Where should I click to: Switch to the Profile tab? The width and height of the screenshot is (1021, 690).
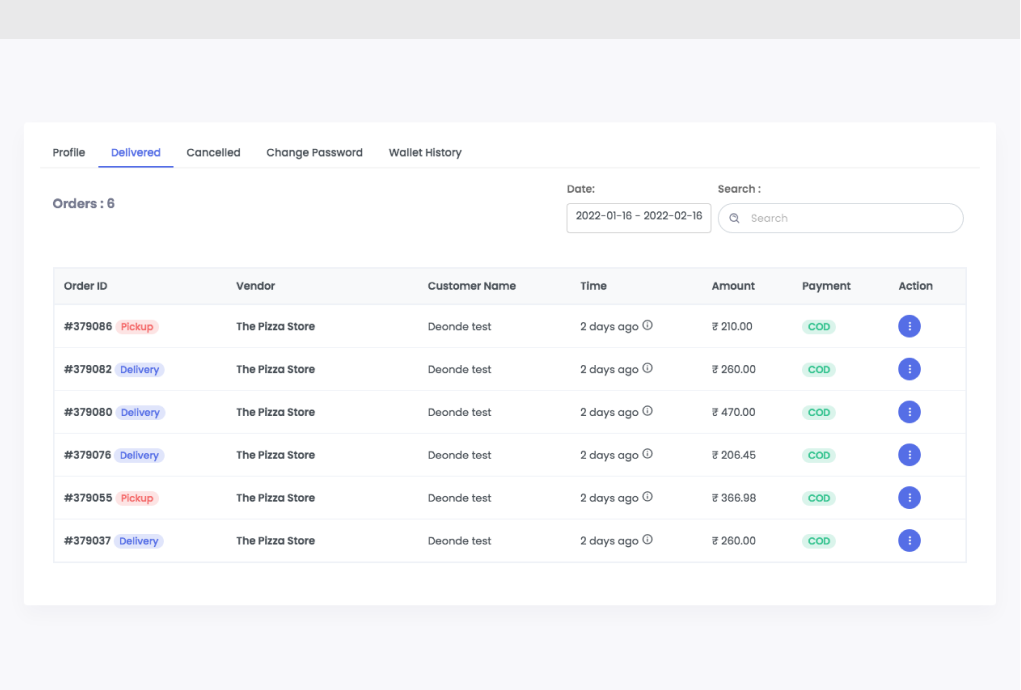68,152
